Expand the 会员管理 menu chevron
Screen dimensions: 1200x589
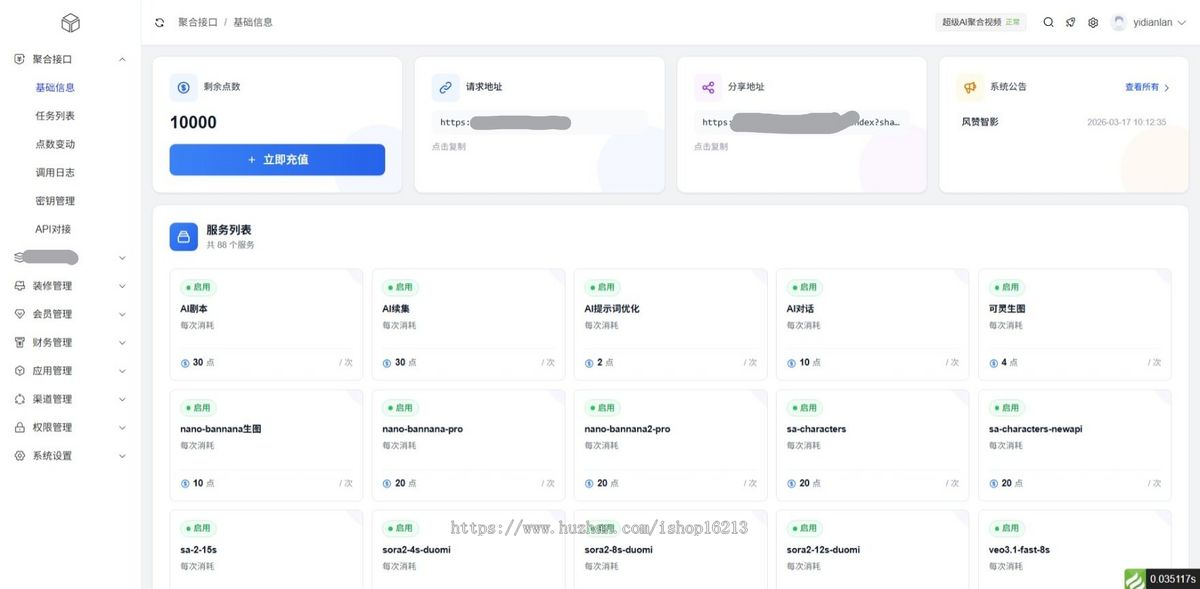click(122, 314)
